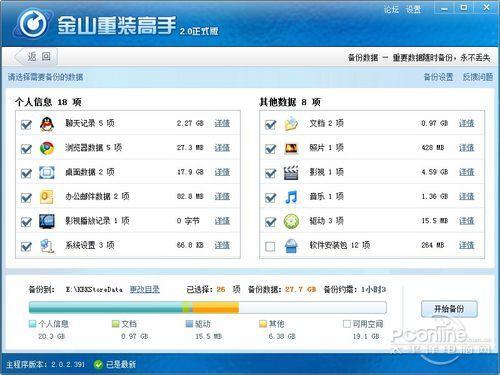Uncheck the 影视播放记录 checkbox
Screen dimensions: 500x375
26,222
